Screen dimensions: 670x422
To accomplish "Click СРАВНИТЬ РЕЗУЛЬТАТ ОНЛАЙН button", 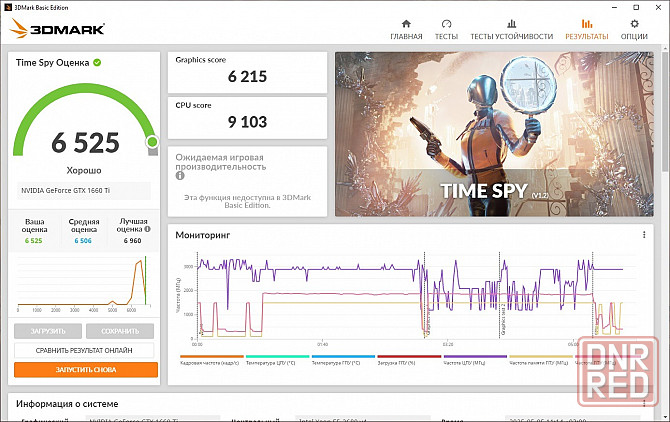I will tap(84, 350).
